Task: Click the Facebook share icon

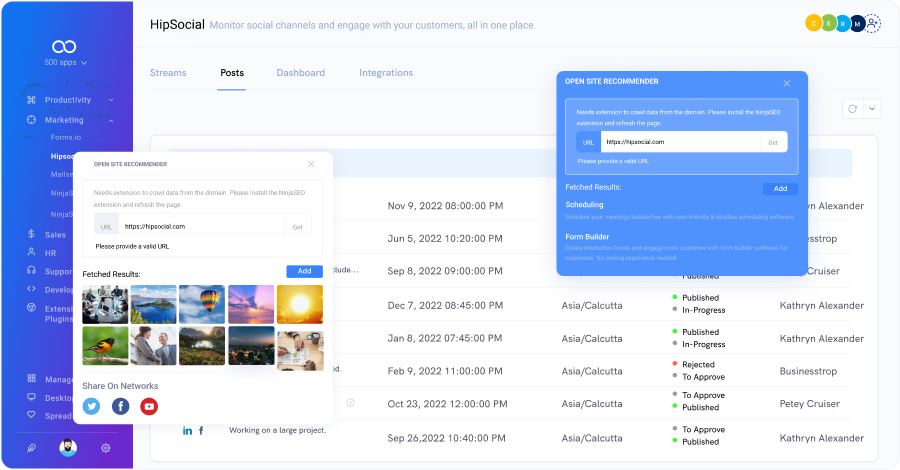Action: pos(120,406)
